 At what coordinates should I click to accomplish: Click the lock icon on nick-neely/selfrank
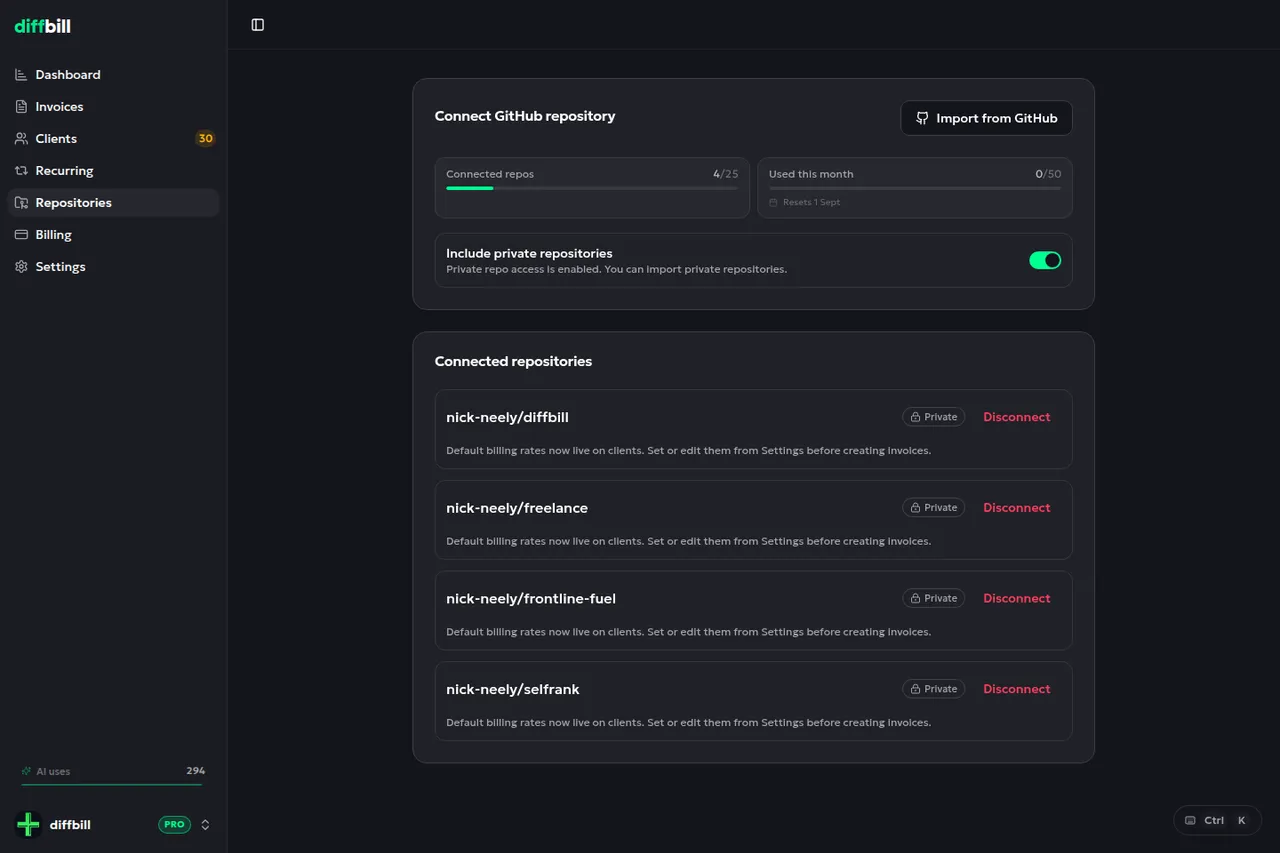point(915,689)
